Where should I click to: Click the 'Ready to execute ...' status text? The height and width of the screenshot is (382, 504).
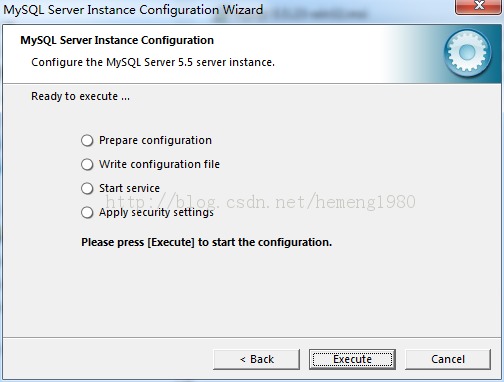(80, 96)
